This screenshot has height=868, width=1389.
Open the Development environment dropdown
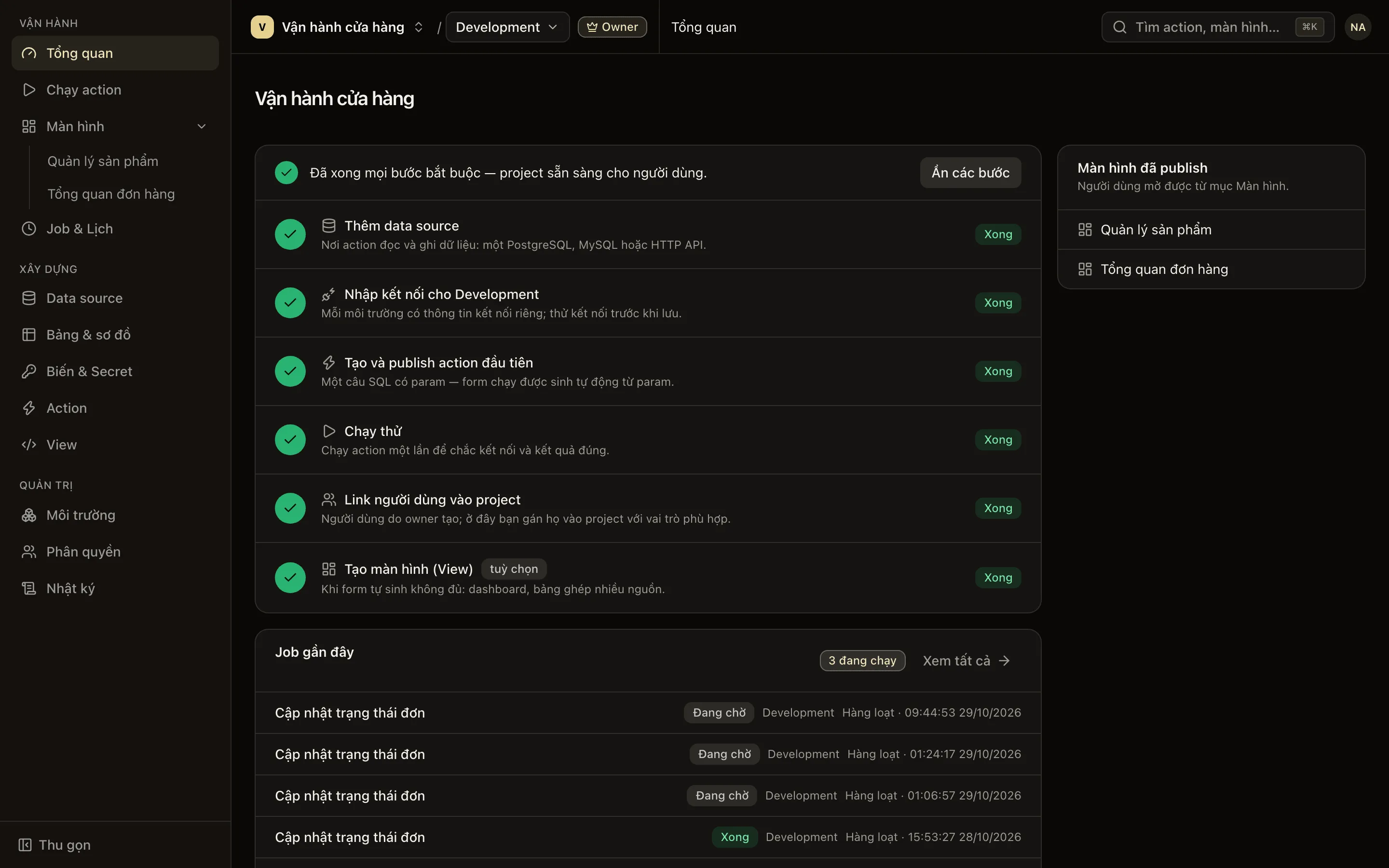[x=507, y=27]
